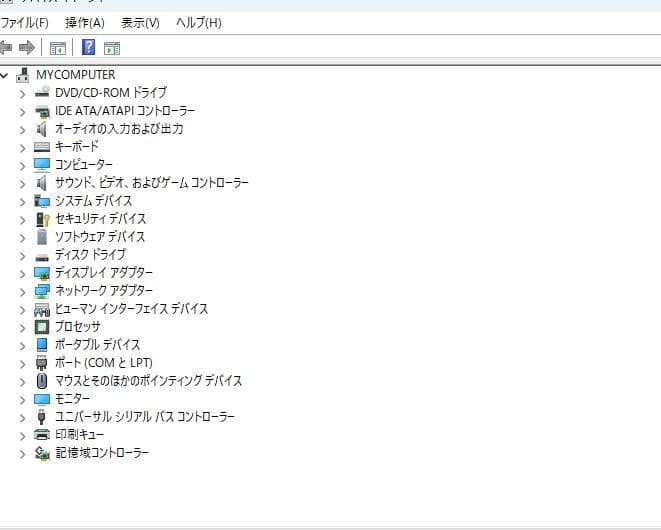The height and width of the screenshot is (530, 661).
Task: Select サウンド、ビデオ、およびゲーム コントローラー item
Action: 152,183
